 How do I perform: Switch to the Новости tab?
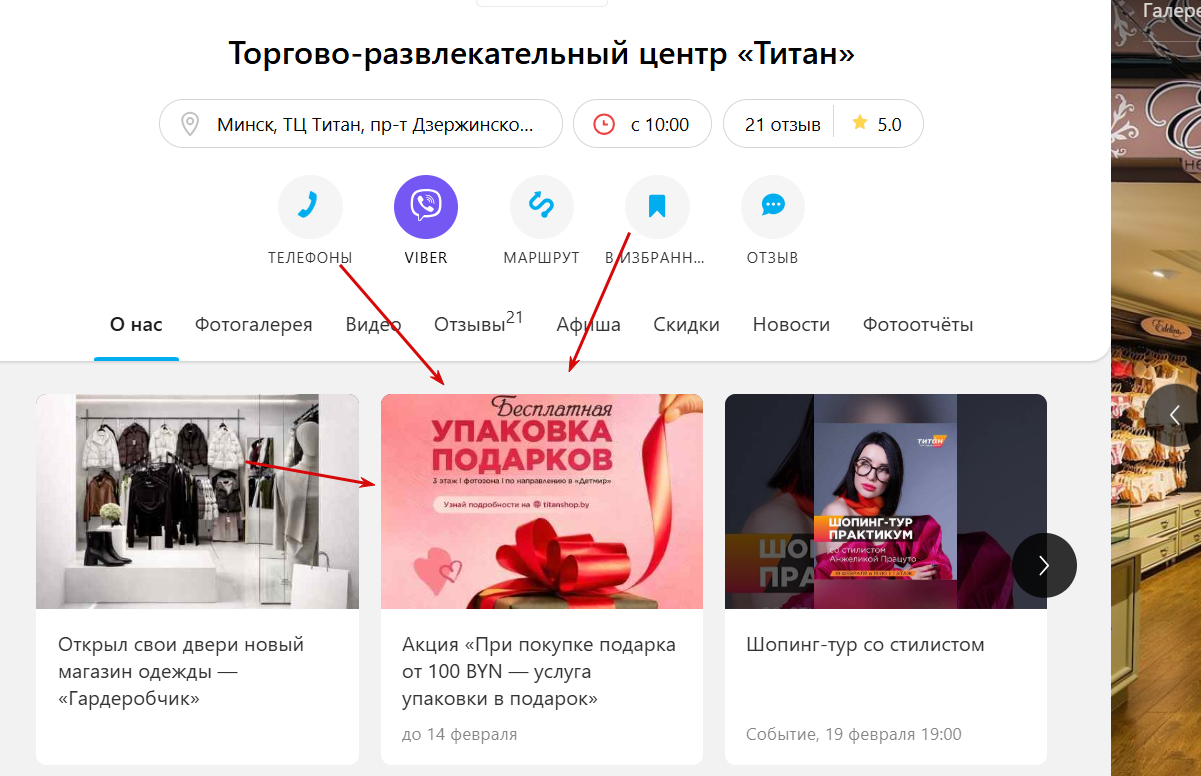791,324
